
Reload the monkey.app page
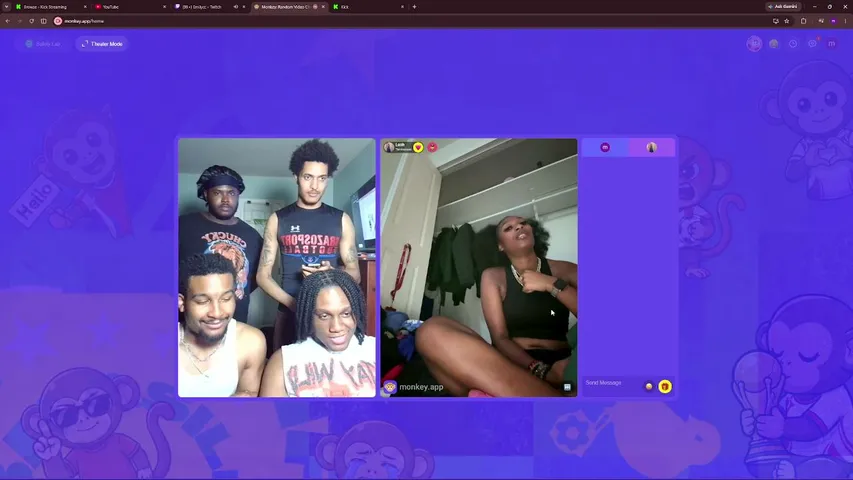pos(32,21)
